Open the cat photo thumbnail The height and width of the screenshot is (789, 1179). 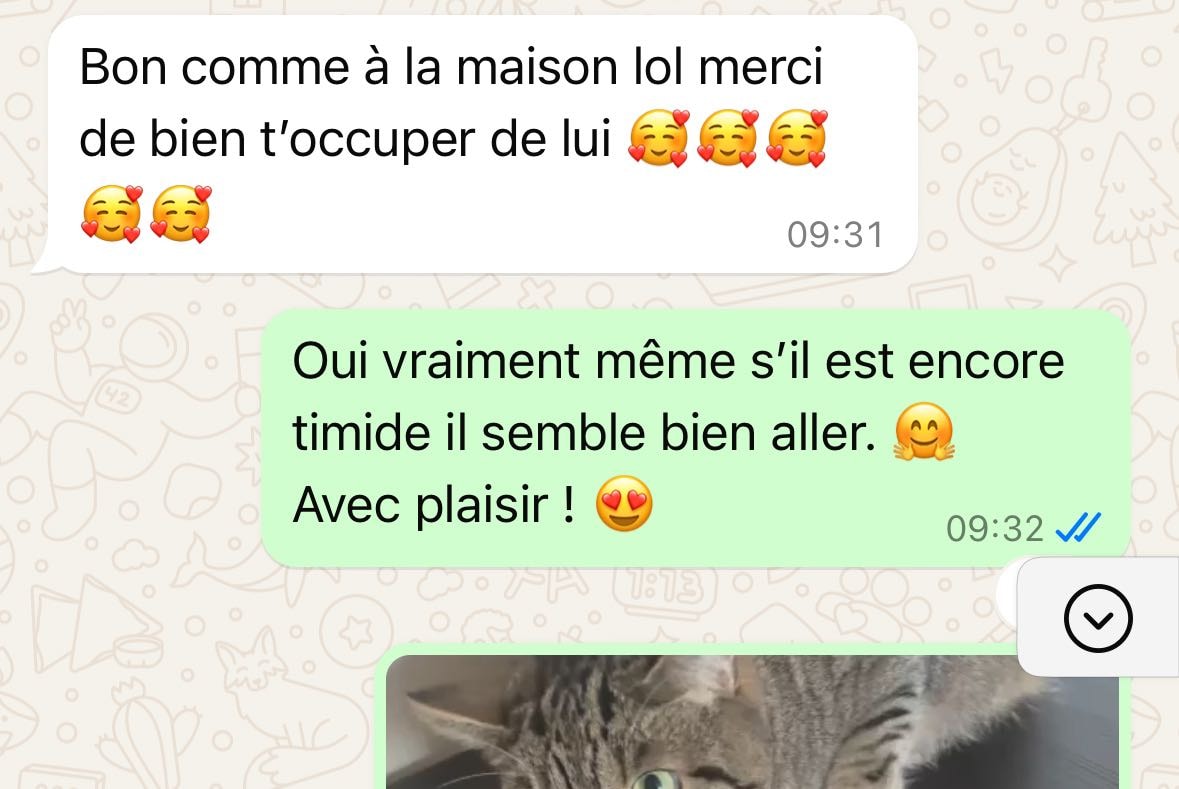point(752,722)
